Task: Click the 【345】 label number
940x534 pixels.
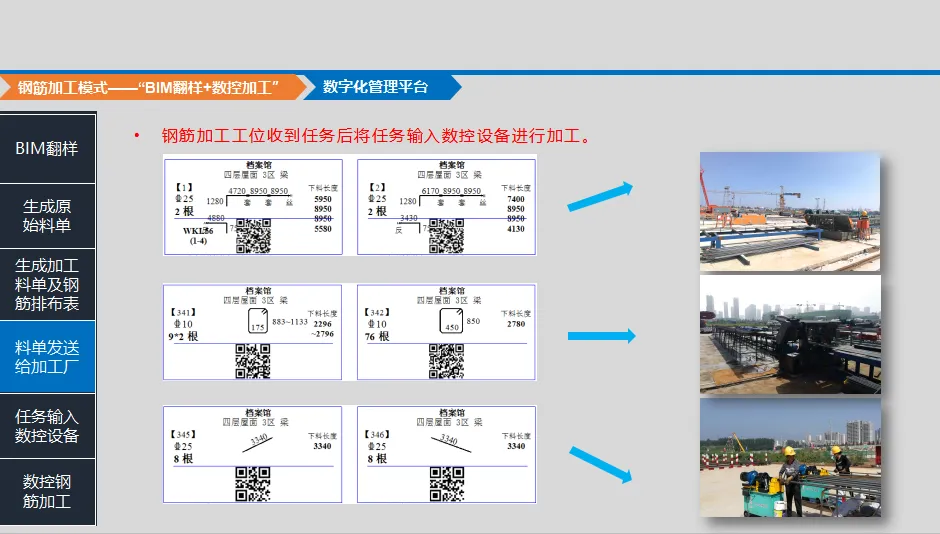Action: [x=183, y=435]
